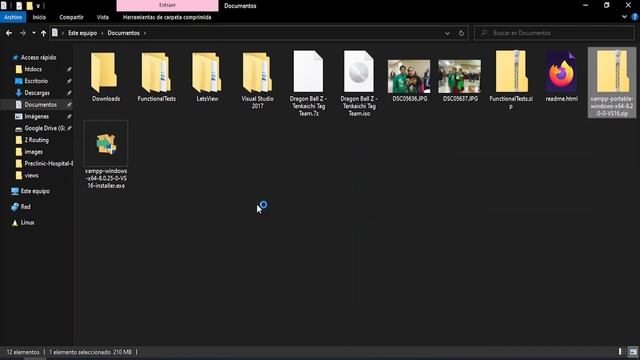Select Este equipo in the sidebar

click(35, 191)
